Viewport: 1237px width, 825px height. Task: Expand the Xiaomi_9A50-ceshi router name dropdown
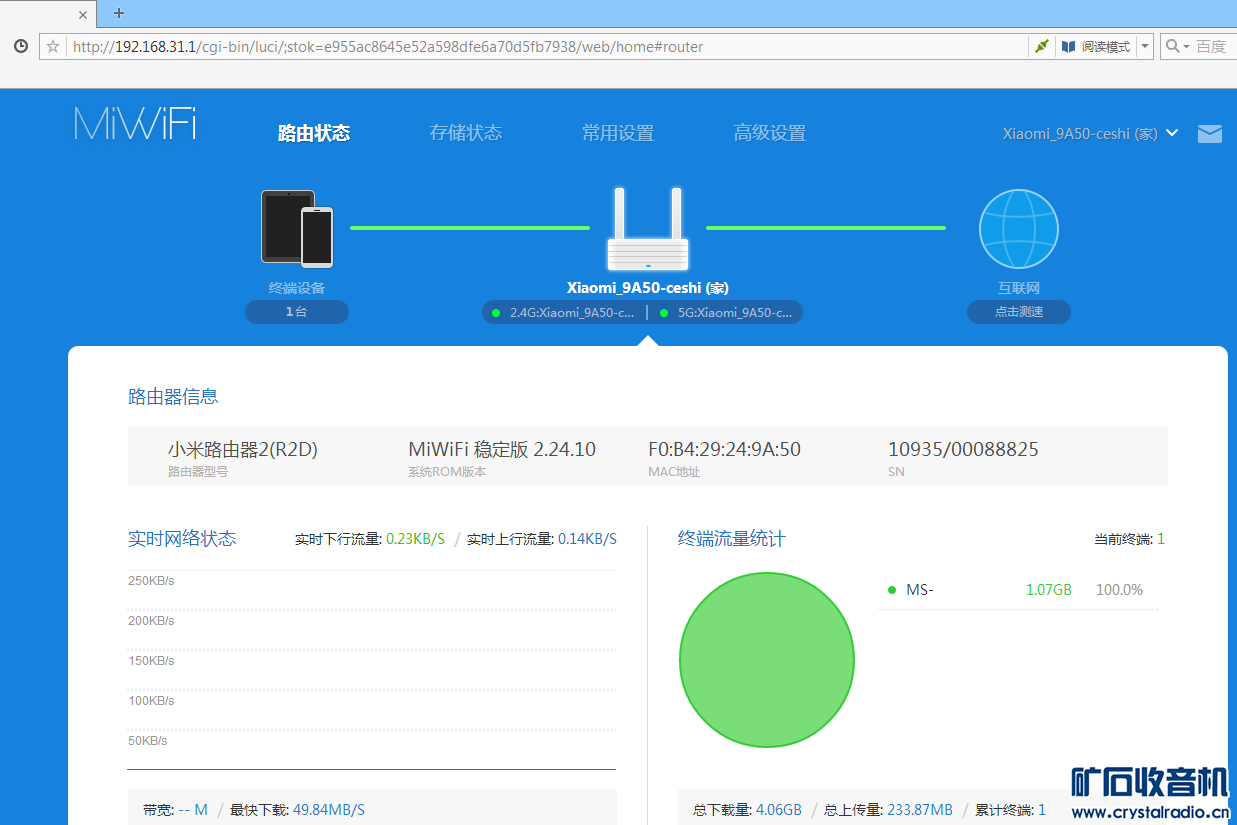click(1171, 133)
